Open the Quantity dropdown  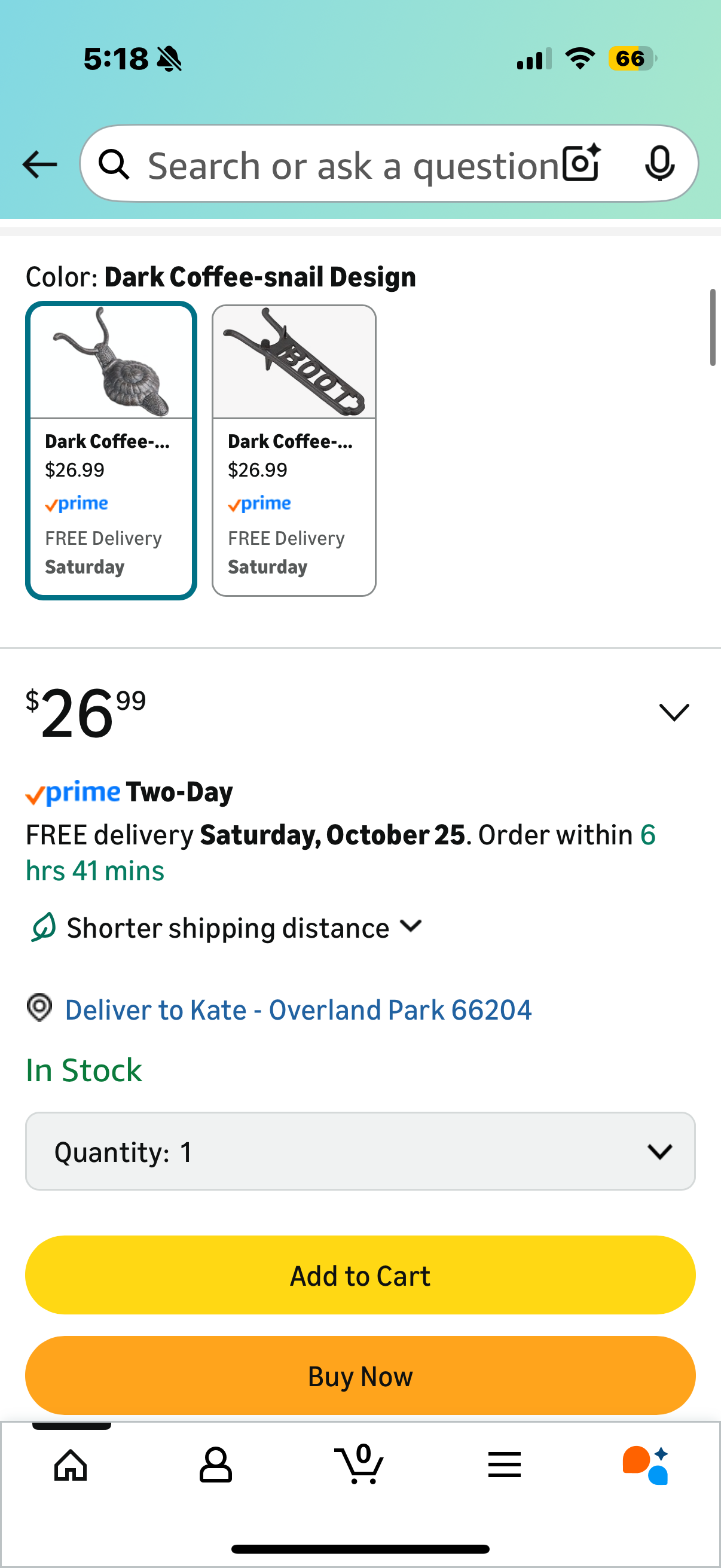tap(360, 1151)
